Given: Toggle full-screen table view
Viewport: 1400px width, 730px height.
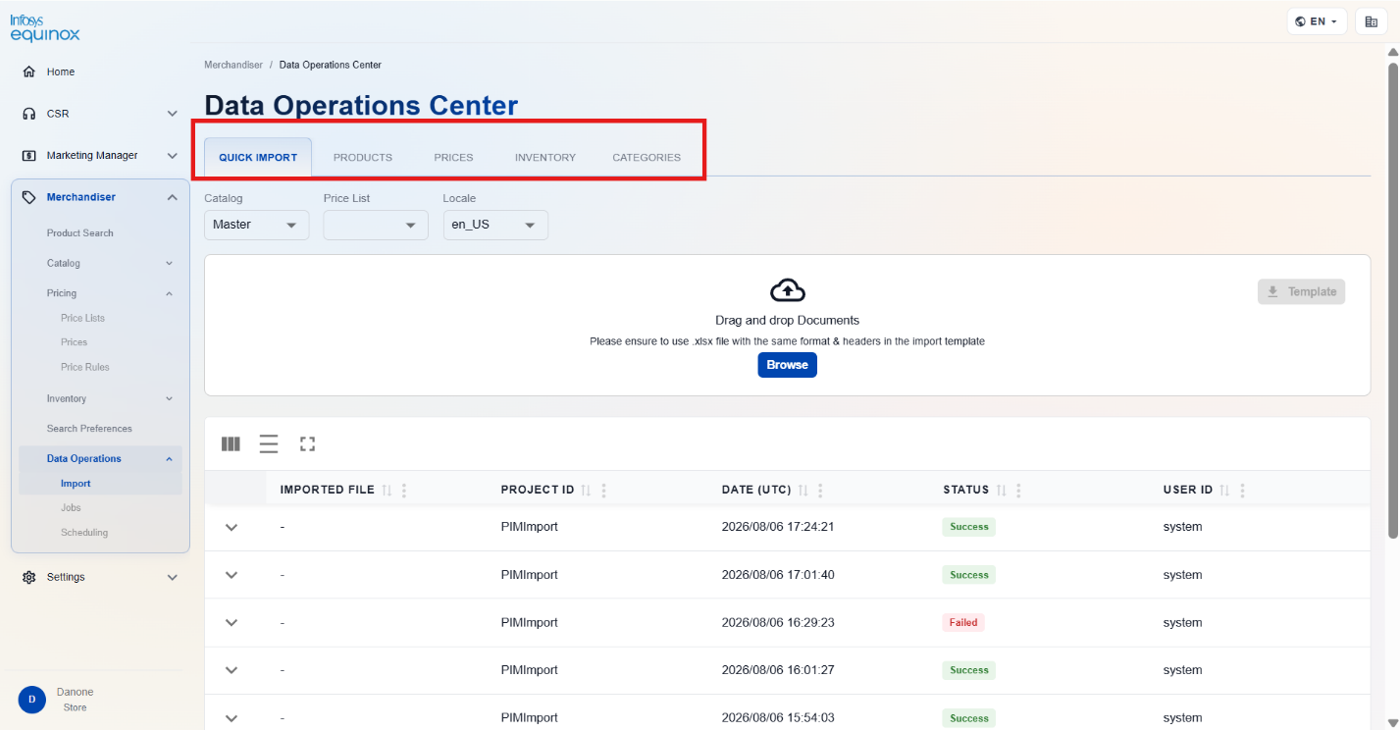Looking at the screenshot, I should [x=307, y=444].
